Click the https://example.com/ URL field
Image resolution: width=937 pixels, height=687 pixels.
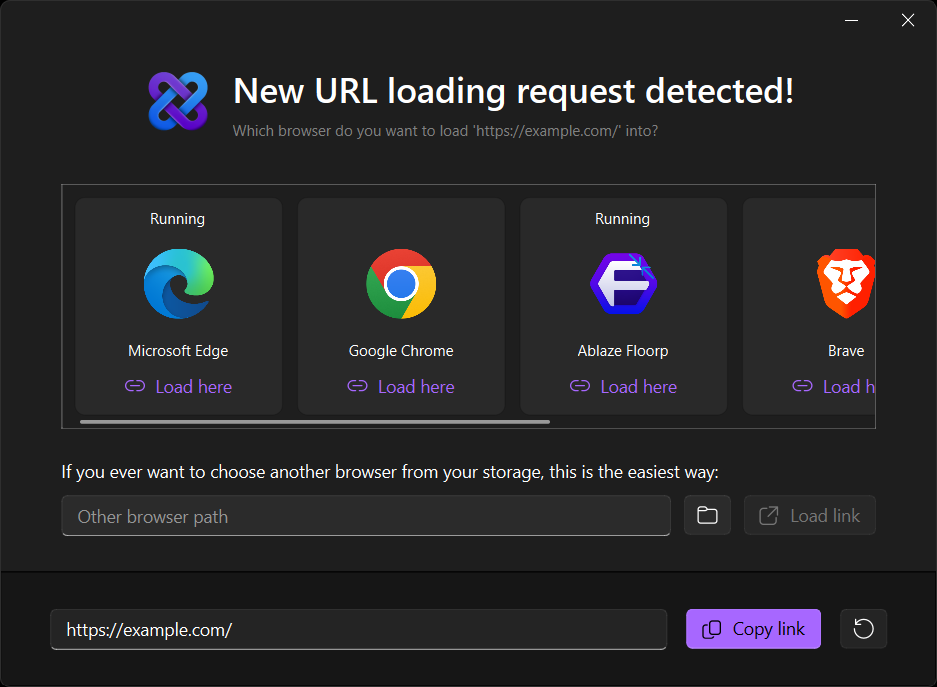pos(359,629)
